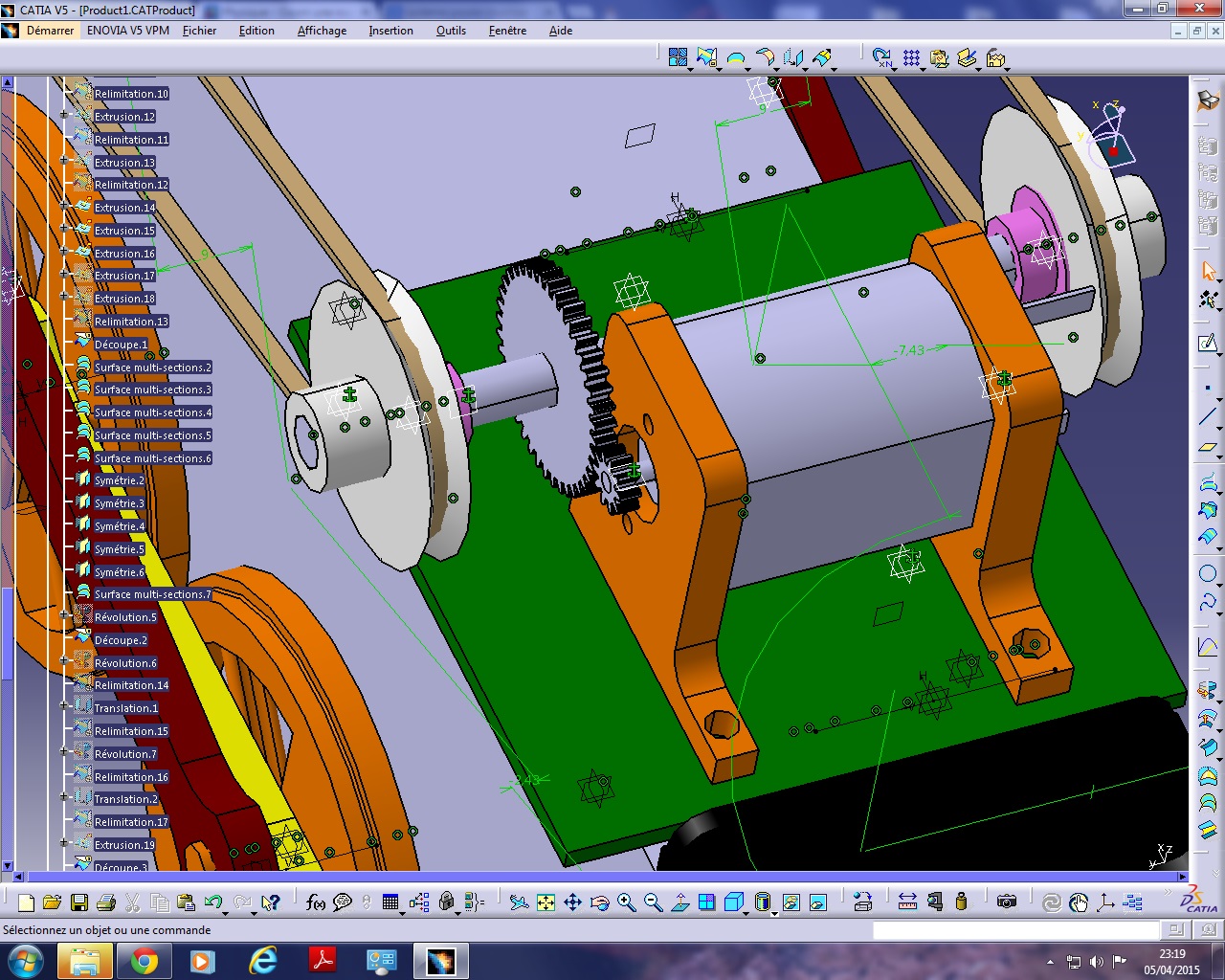The image size is (1225, 980).
Task: Click the Measure Between icon
Action: coord(907,902)
